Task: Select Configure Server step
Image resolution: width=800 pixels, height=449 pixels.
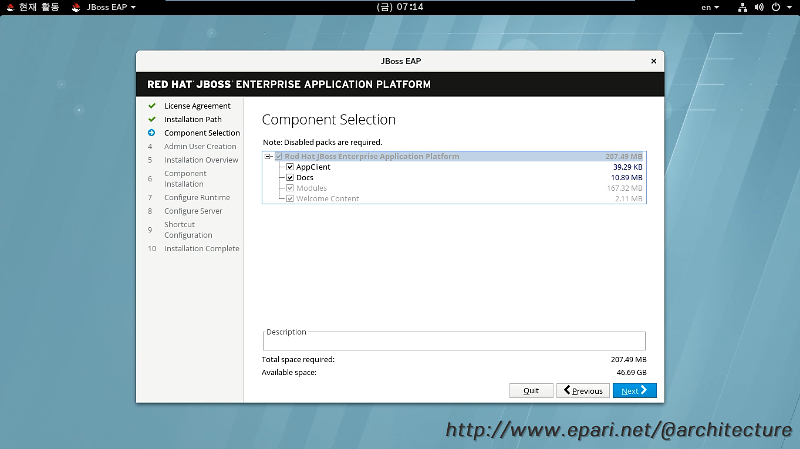Action: click(193, 211)
